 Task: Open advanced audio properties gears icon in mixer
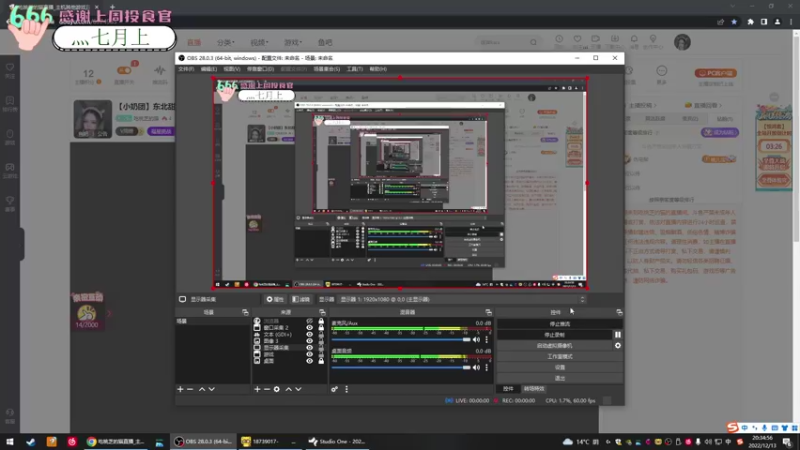(x=334, y=389)
